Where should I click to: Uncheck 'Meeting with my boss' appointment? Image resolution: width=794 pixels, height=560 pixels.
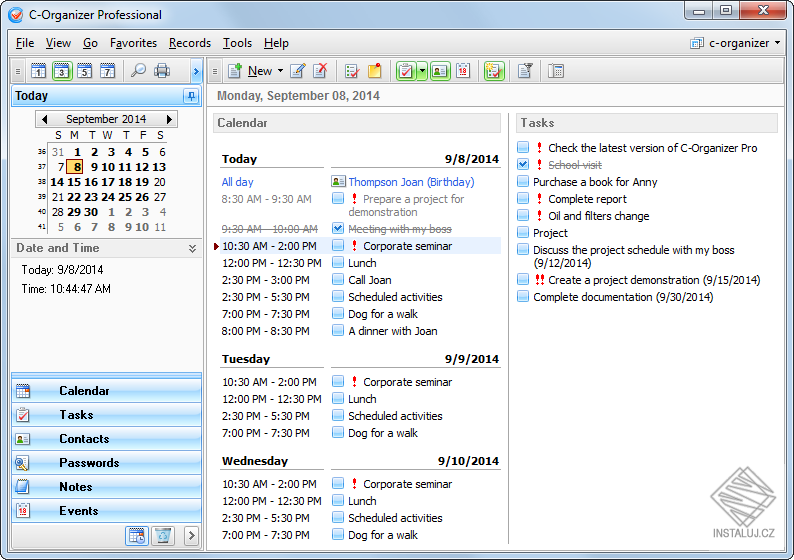(x=338, y=228)
